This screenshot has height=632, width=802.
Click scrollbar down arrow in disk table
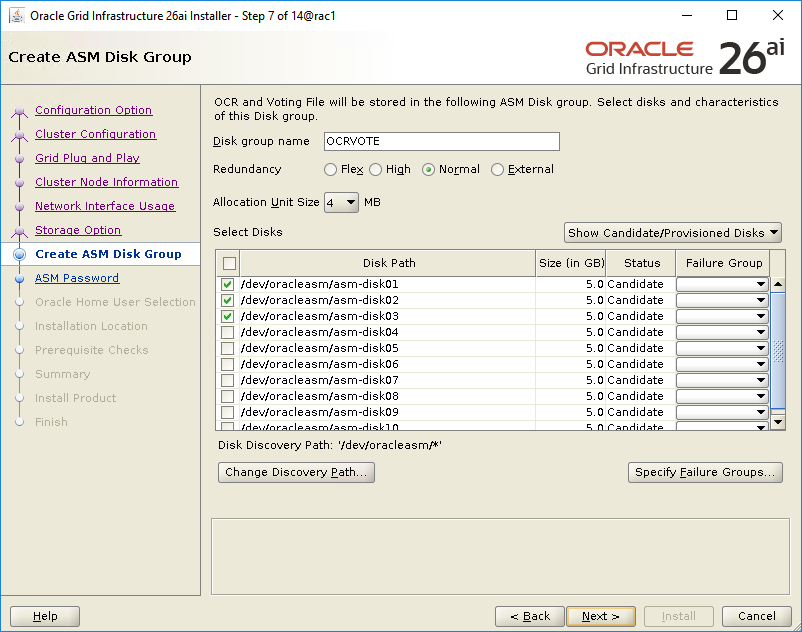(x=778, y=422)
